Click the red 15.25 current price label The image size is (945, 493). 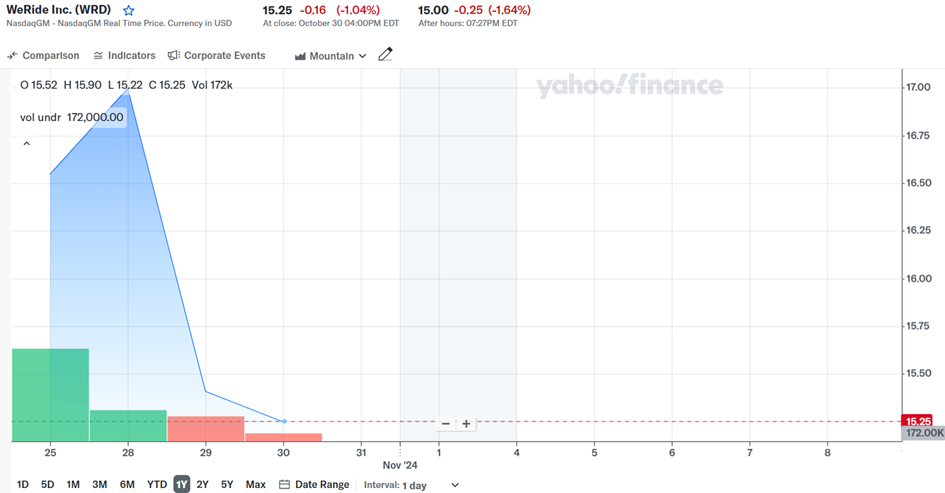pos(917,421)
